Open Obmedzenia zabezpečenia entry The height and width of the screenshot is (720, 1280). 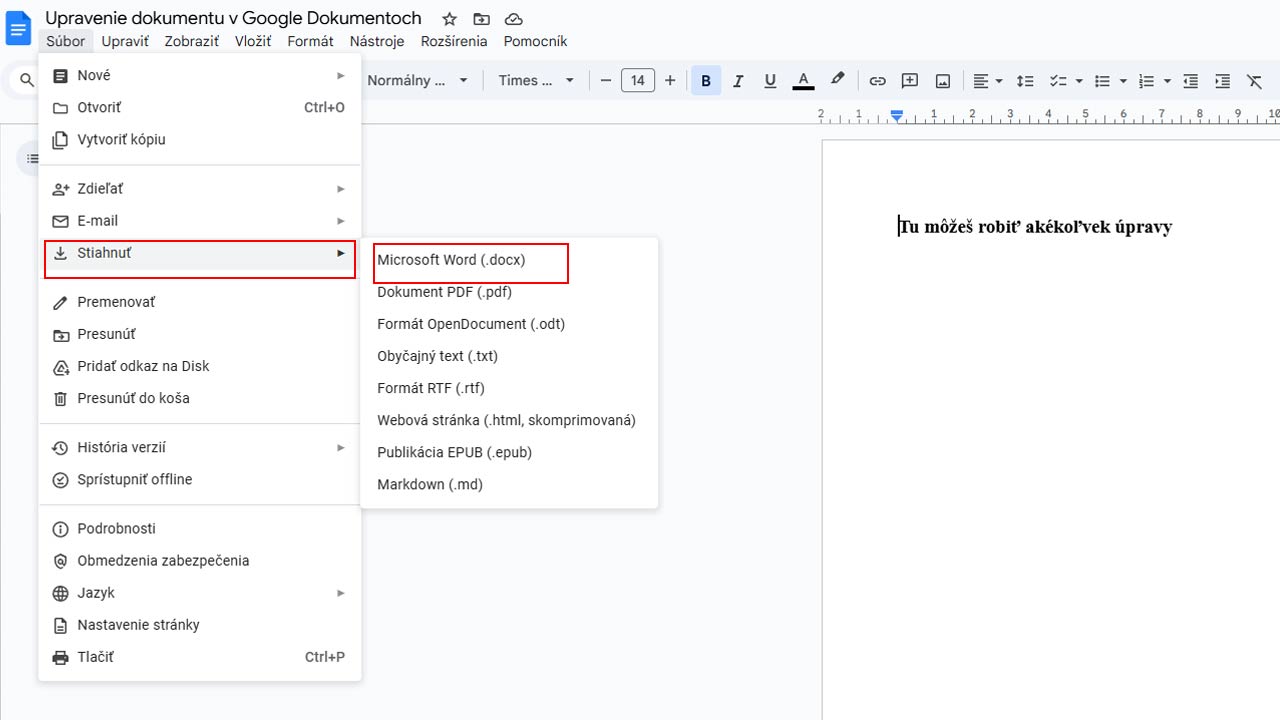(x=200, y=560)
